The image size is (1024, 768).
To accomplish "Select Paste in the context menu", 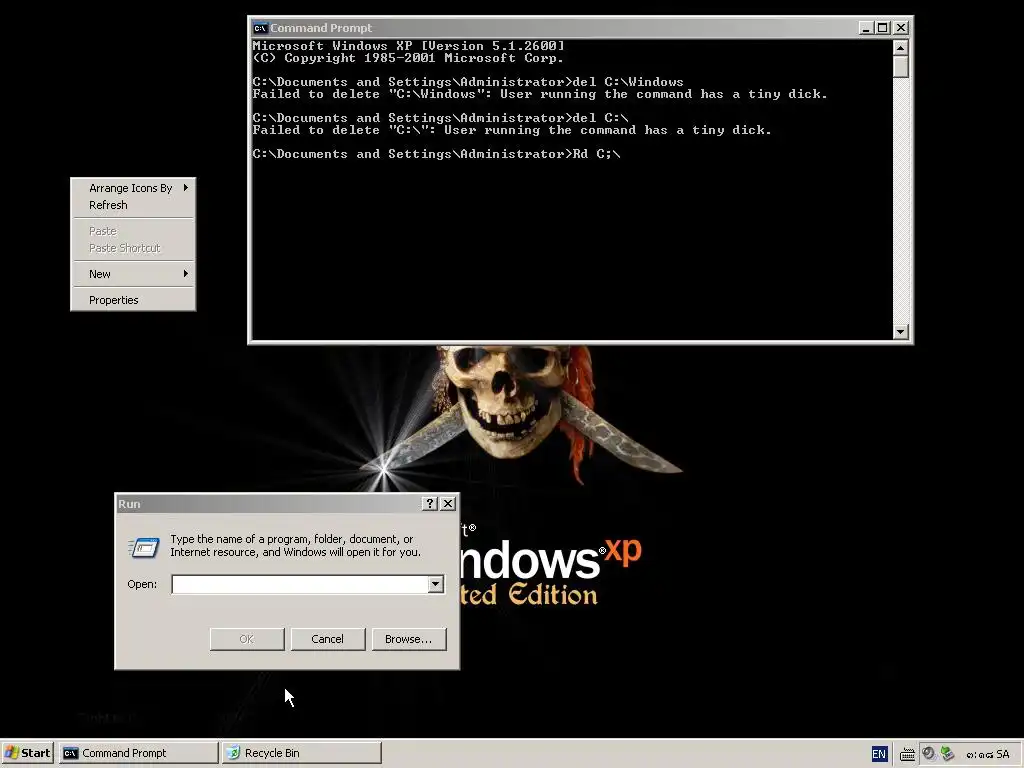I will coord(133,231).
